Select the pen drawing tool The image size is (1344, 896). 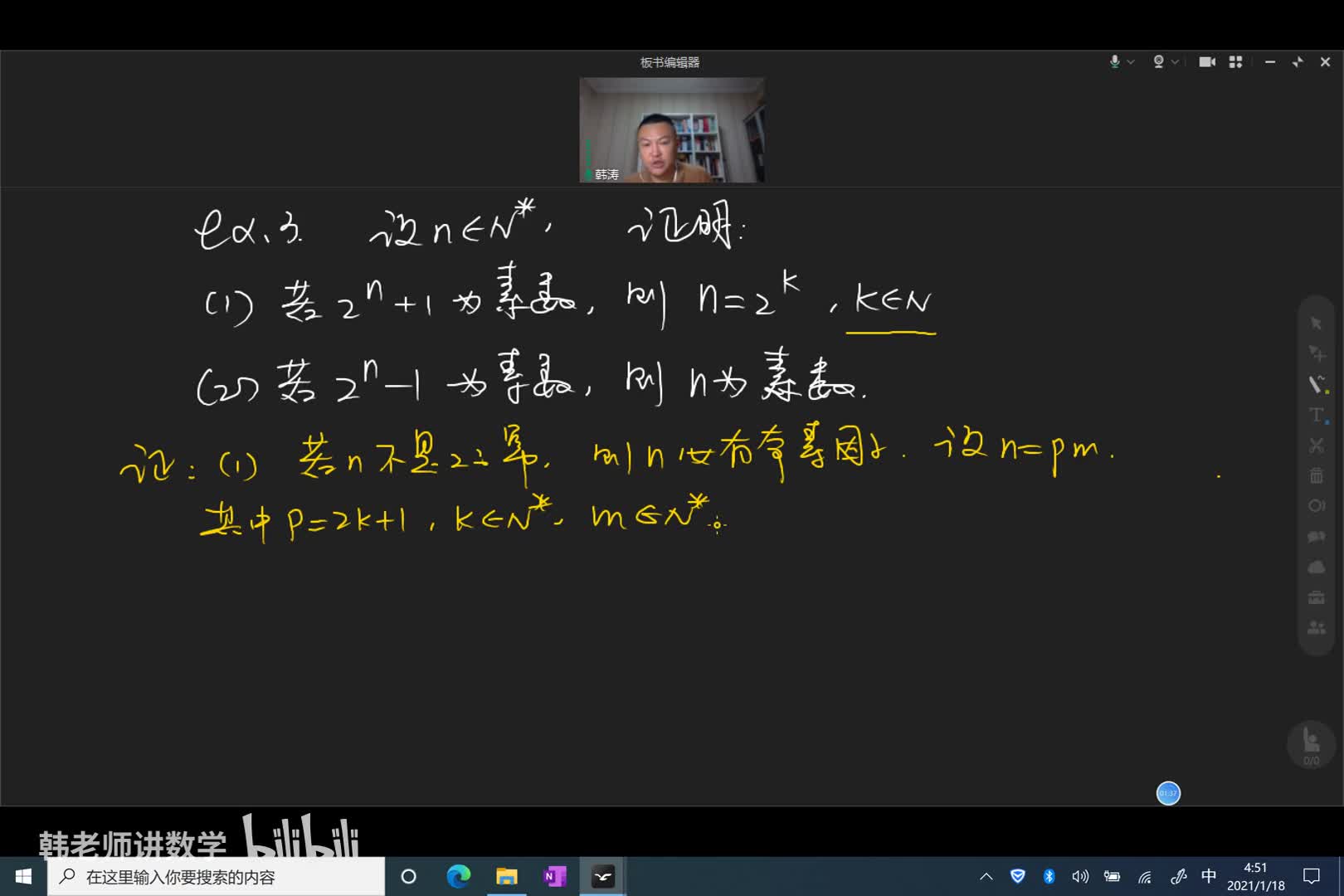click(1315, 383)
